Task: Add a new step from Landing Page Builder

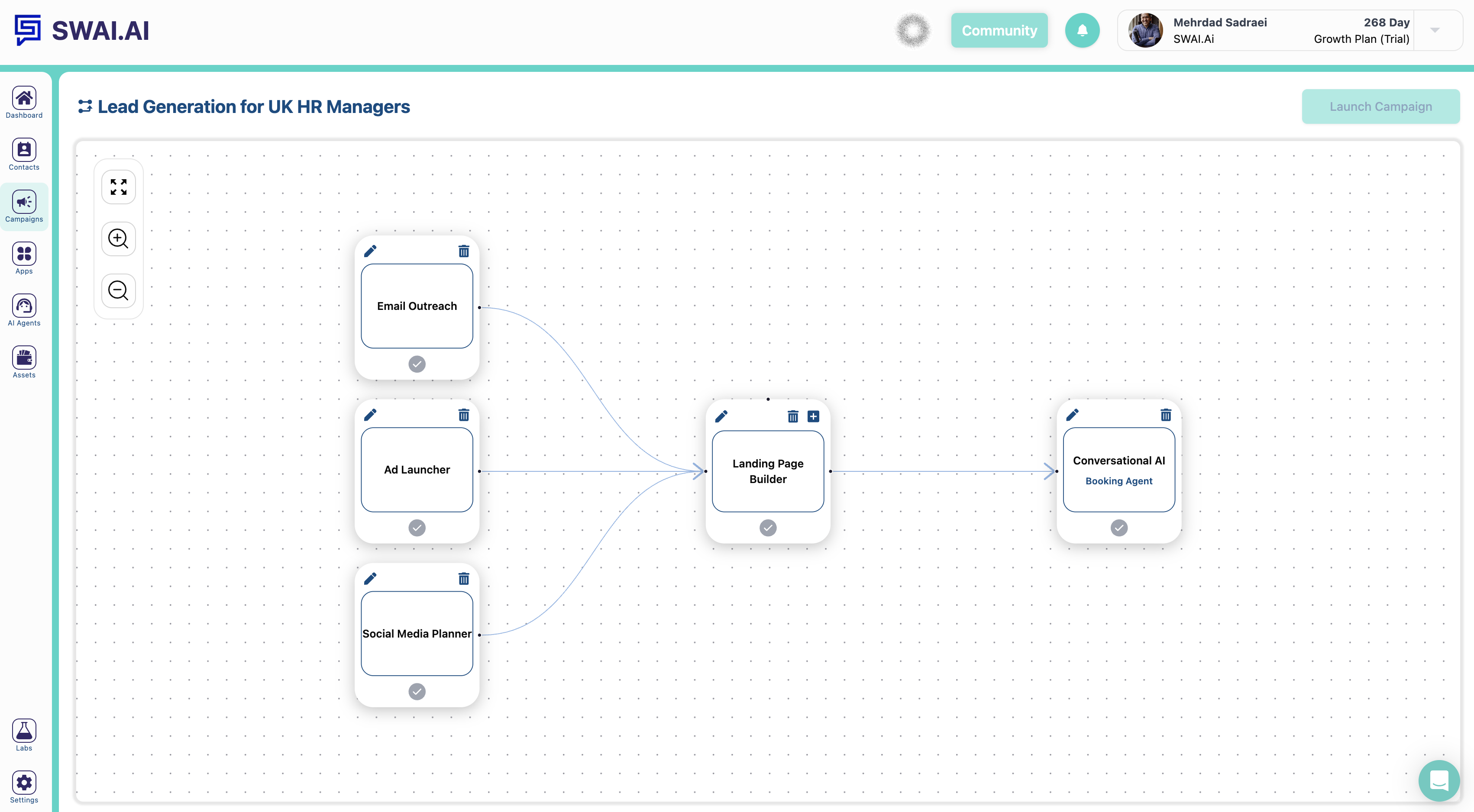Action: (x=813, y=416)
